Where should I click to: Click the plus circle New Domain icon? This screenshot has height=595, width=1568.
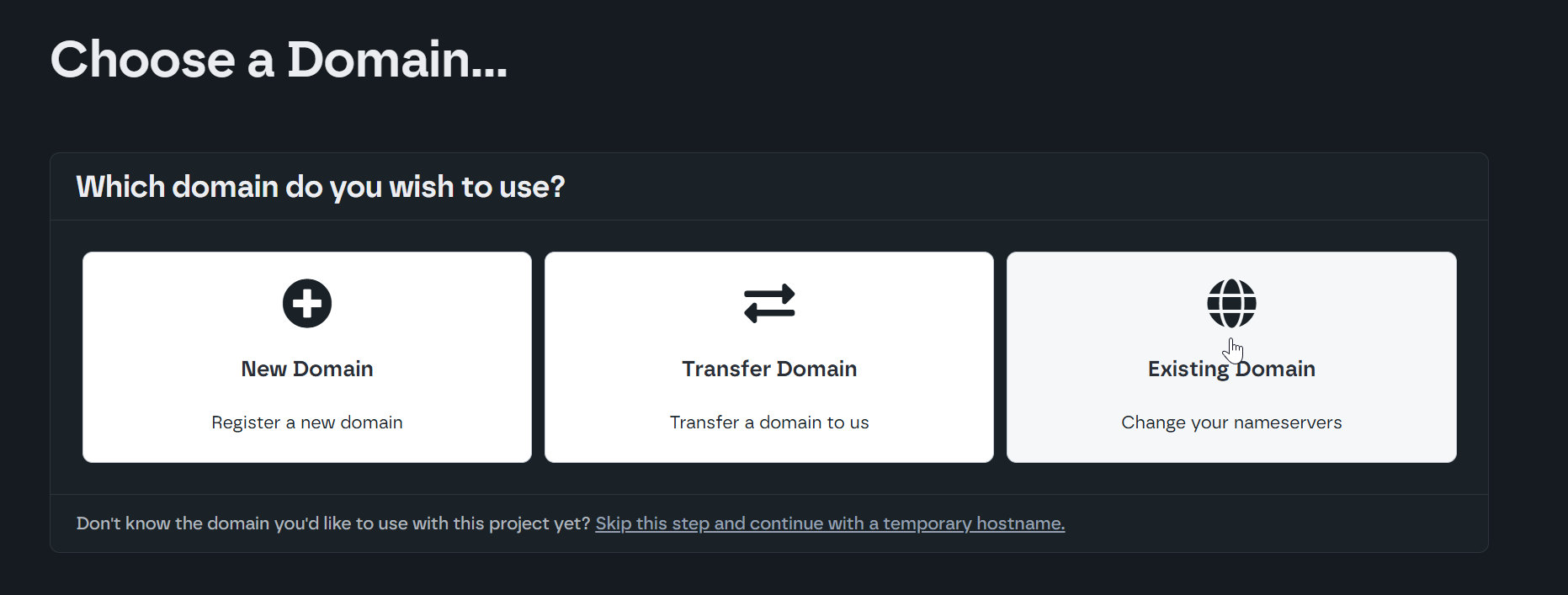coord(307,303)
